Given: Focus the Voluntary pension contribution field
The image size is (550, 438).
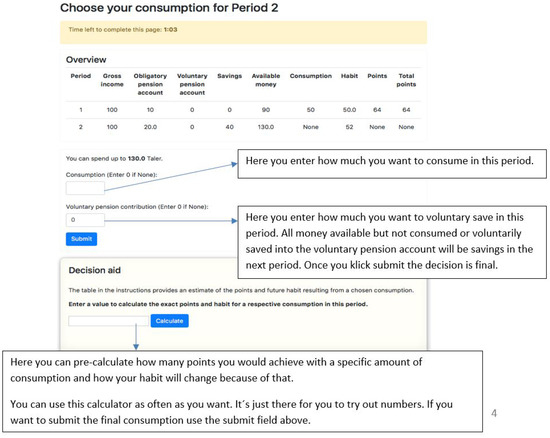Looking at the screenshot, I should (85, 220).
